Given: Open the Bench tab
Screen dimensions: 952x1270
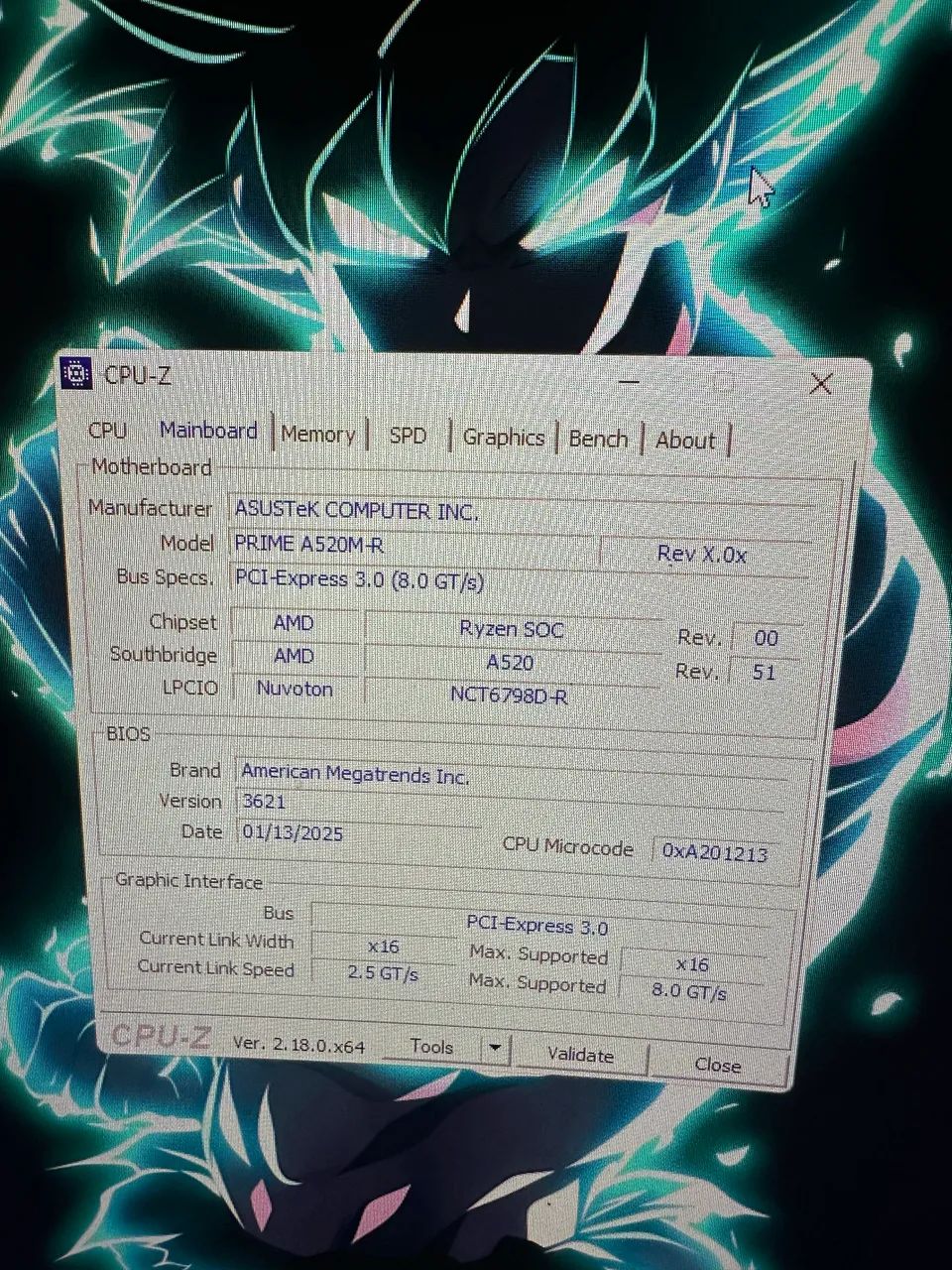Looking at the screenshot, I should click(598, 439).
